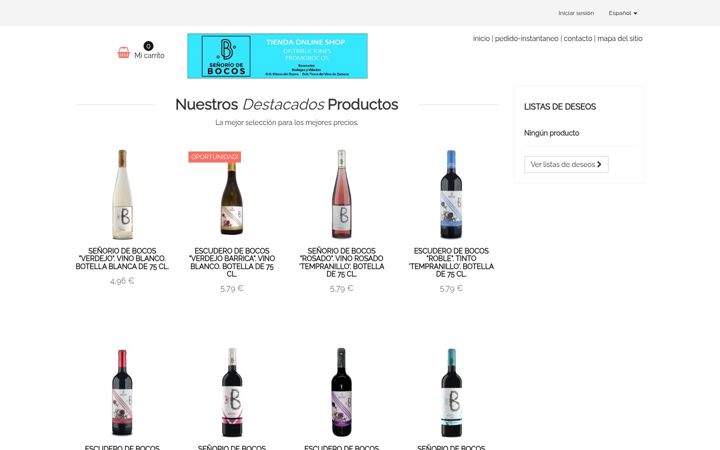The image size is (720, 450).
Task: Open Escudero de Bocos Verdejo Barrica bottle image
Action: [232, 197]
